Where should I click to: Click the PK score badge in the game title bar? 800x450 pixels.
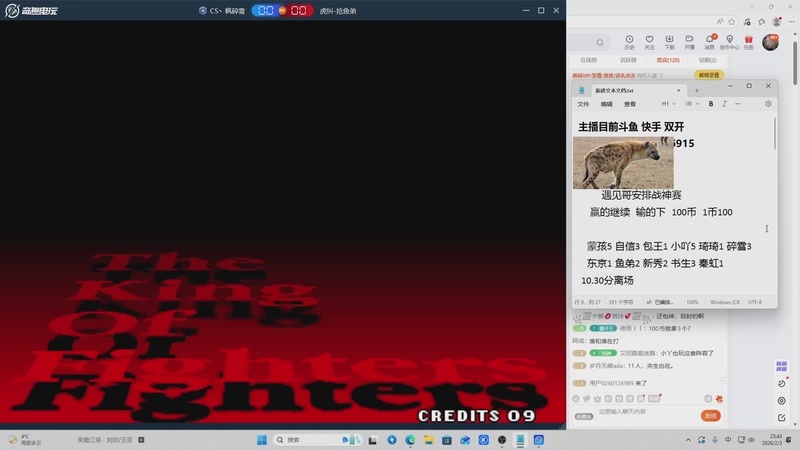pyautogui.click(x=282, y=10)
